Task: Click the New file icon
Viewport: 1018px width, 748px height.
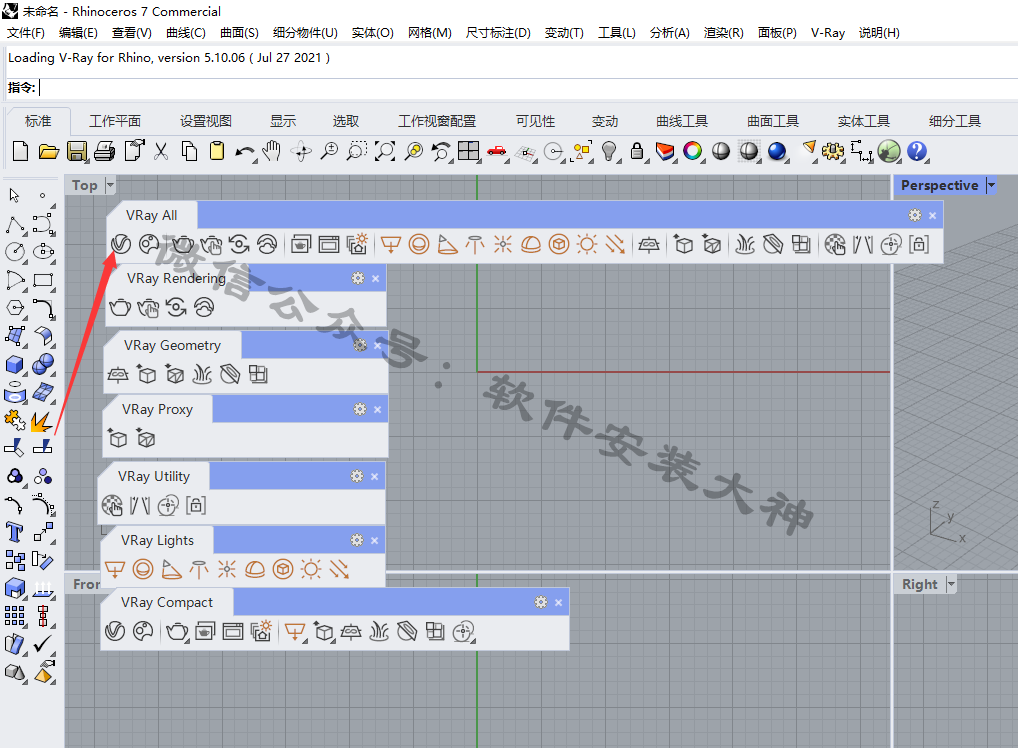Action: (x=20, y=151)
